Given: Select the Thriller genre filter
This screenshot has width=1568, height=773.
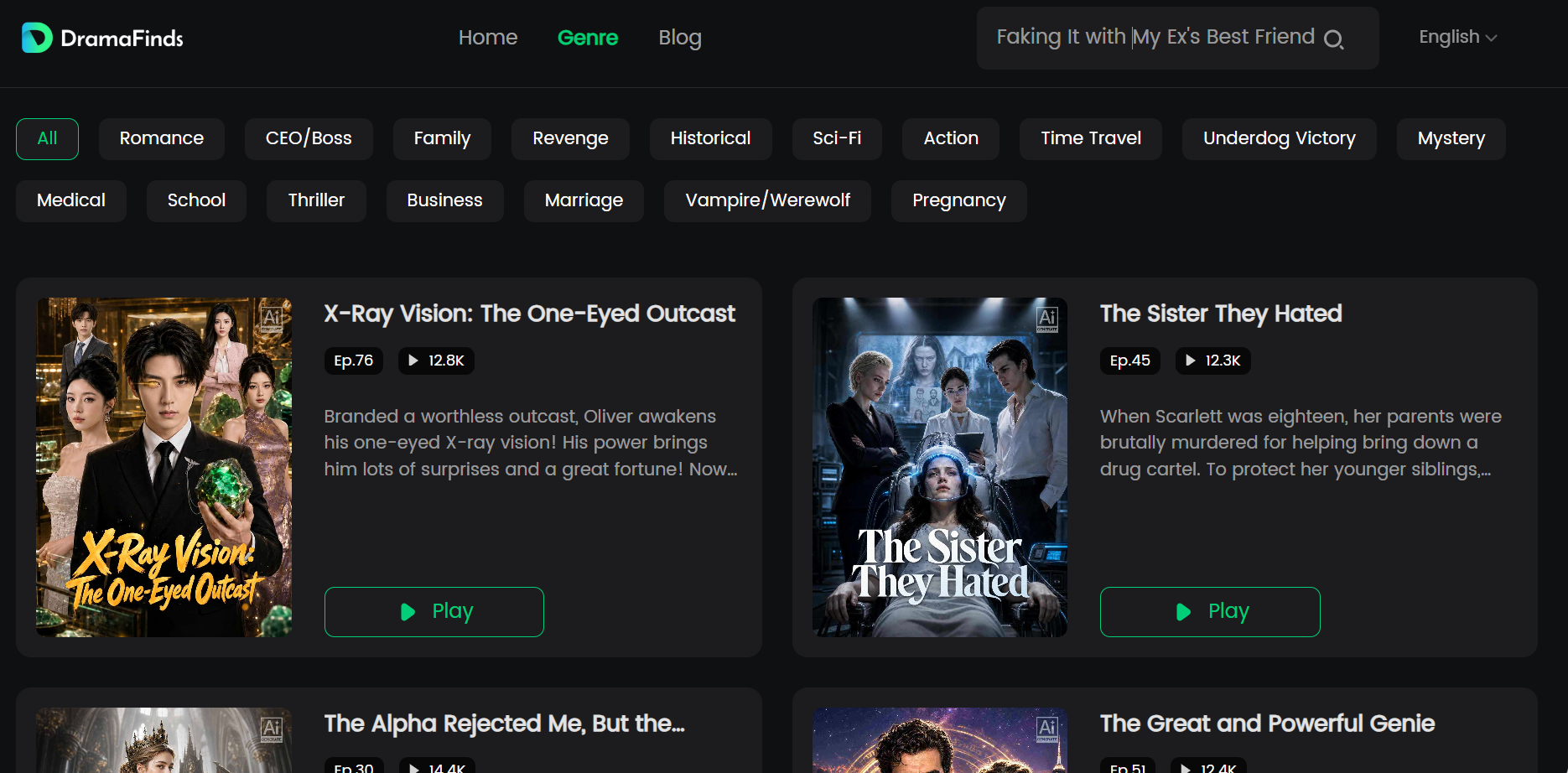Looking at the screenshot, I should (316, 201).
